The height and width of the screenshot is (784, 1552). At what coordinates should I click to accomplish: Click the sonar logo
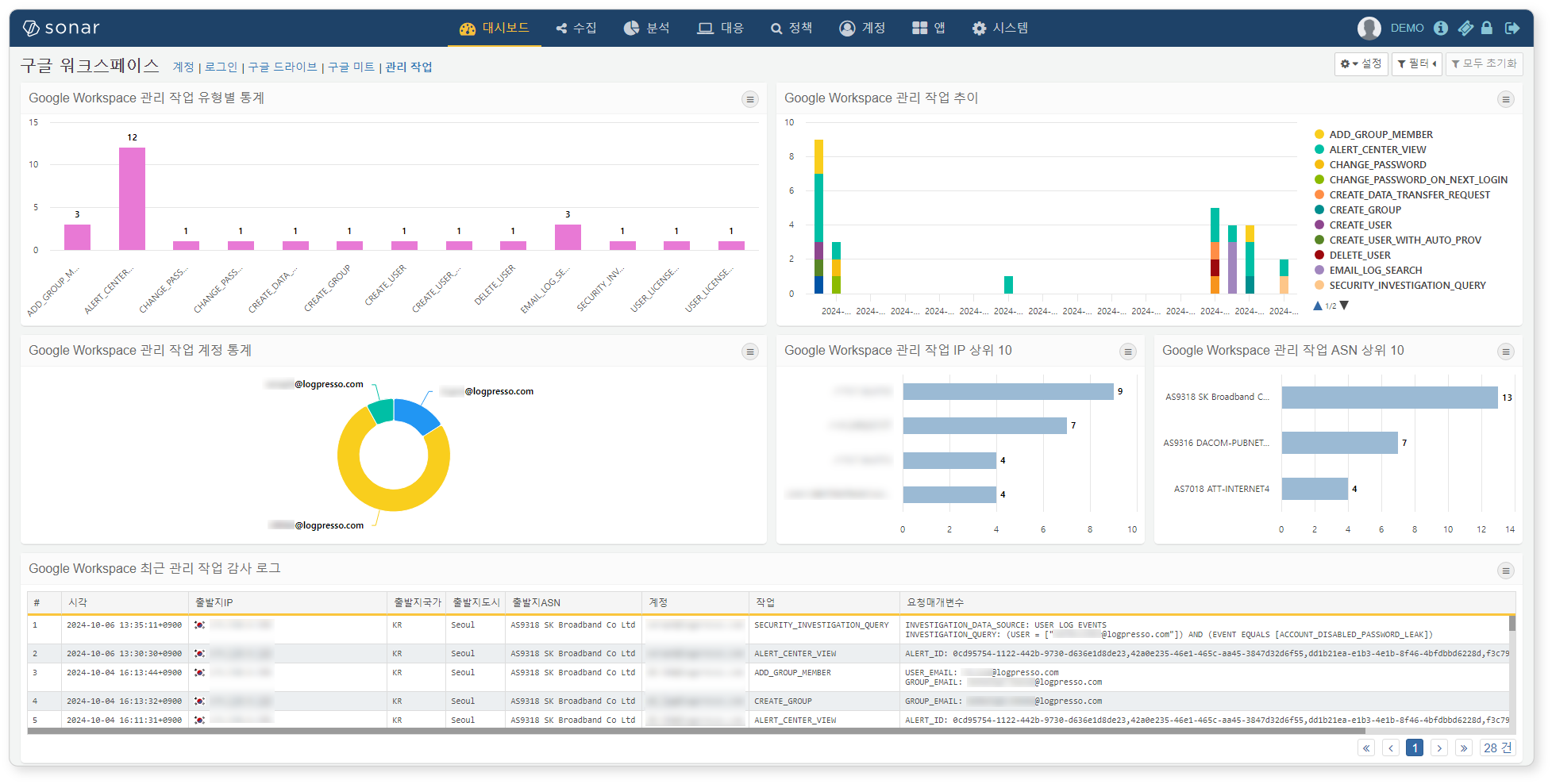coord(61,28)
